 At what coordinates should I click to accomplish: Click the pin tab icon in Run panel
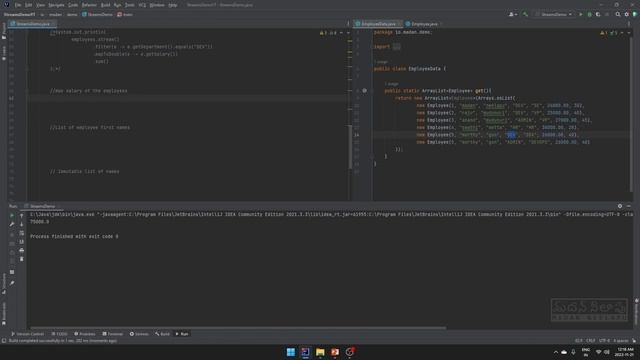point(12,283)
